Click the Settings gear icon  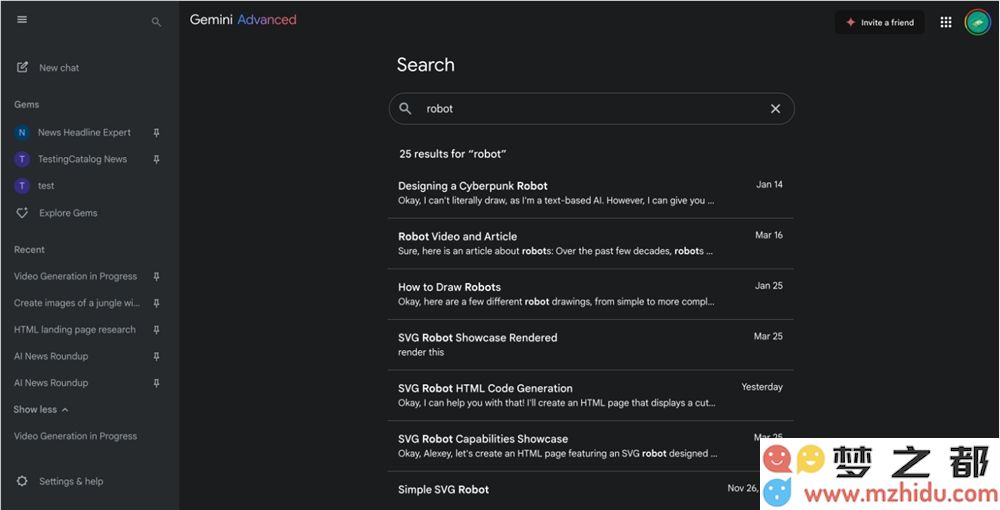pos(22,481)
